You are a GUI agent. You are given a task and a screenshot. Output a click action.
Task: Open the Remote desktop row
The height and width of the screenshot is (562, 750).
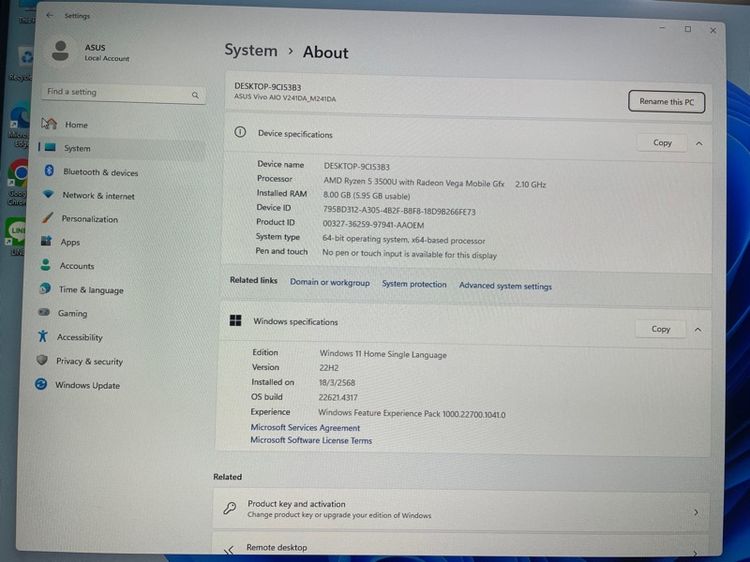coord(461,546)
